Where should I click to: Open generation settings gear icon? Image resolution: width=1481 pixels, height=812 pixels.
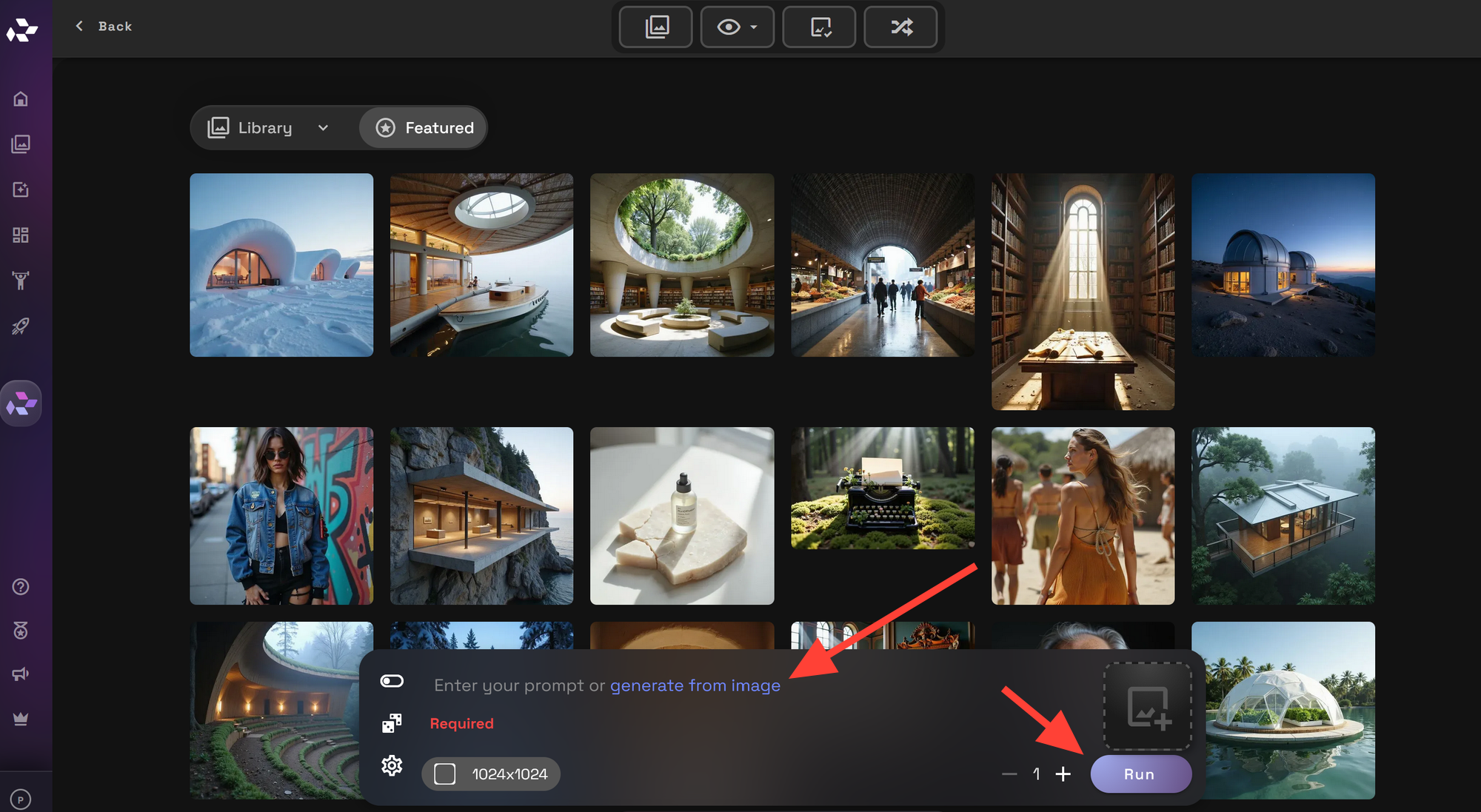pyautogui.click(x=392, y=765)
